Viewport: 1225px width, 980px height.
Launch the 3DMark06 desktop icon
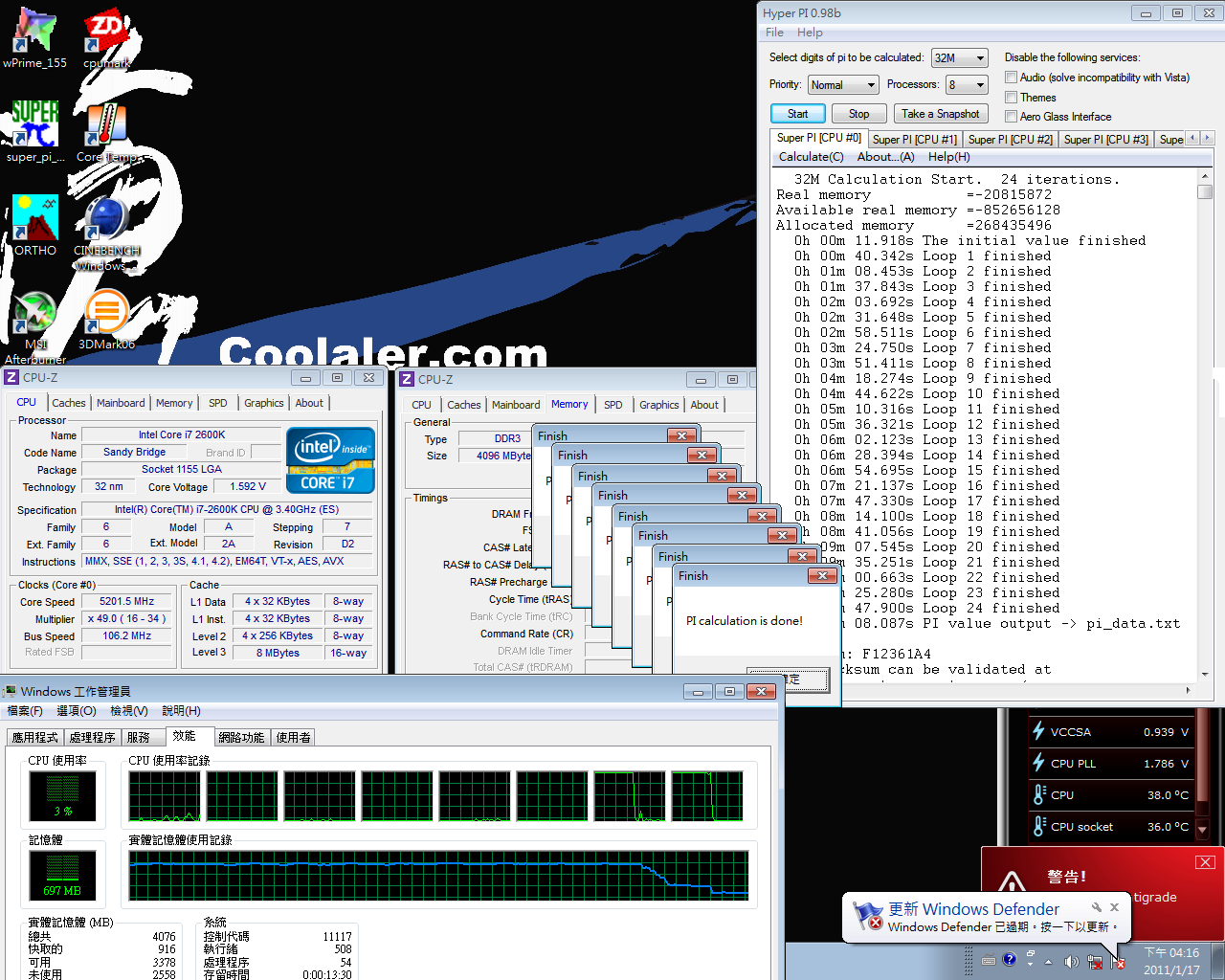(105, 316)
